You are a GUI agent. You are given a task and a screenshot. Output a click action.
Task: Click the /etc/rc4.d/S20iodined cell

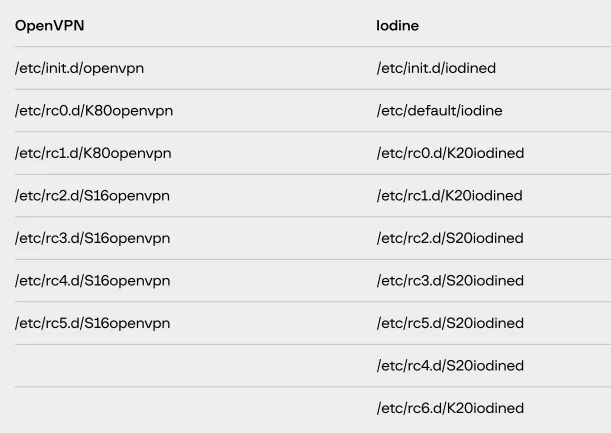(450, 366)
